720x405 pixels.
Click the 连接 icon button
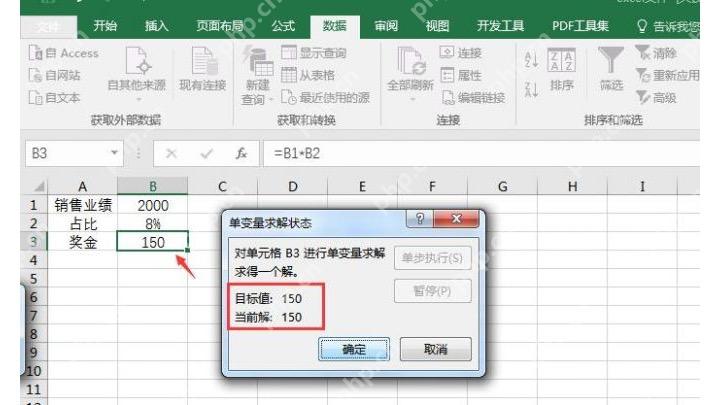click(461, 53)
